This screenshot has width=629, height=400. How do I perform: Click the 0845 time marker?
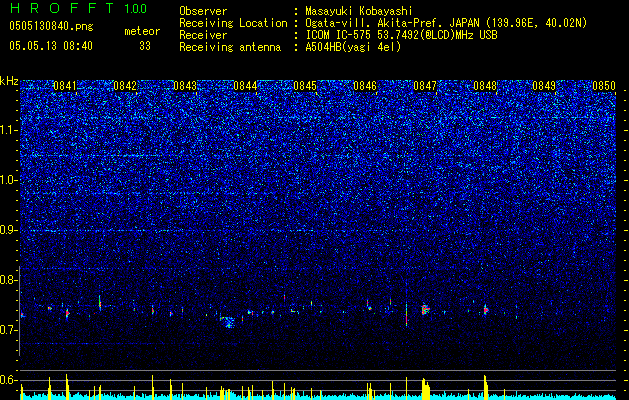click(x=305, y=86)
